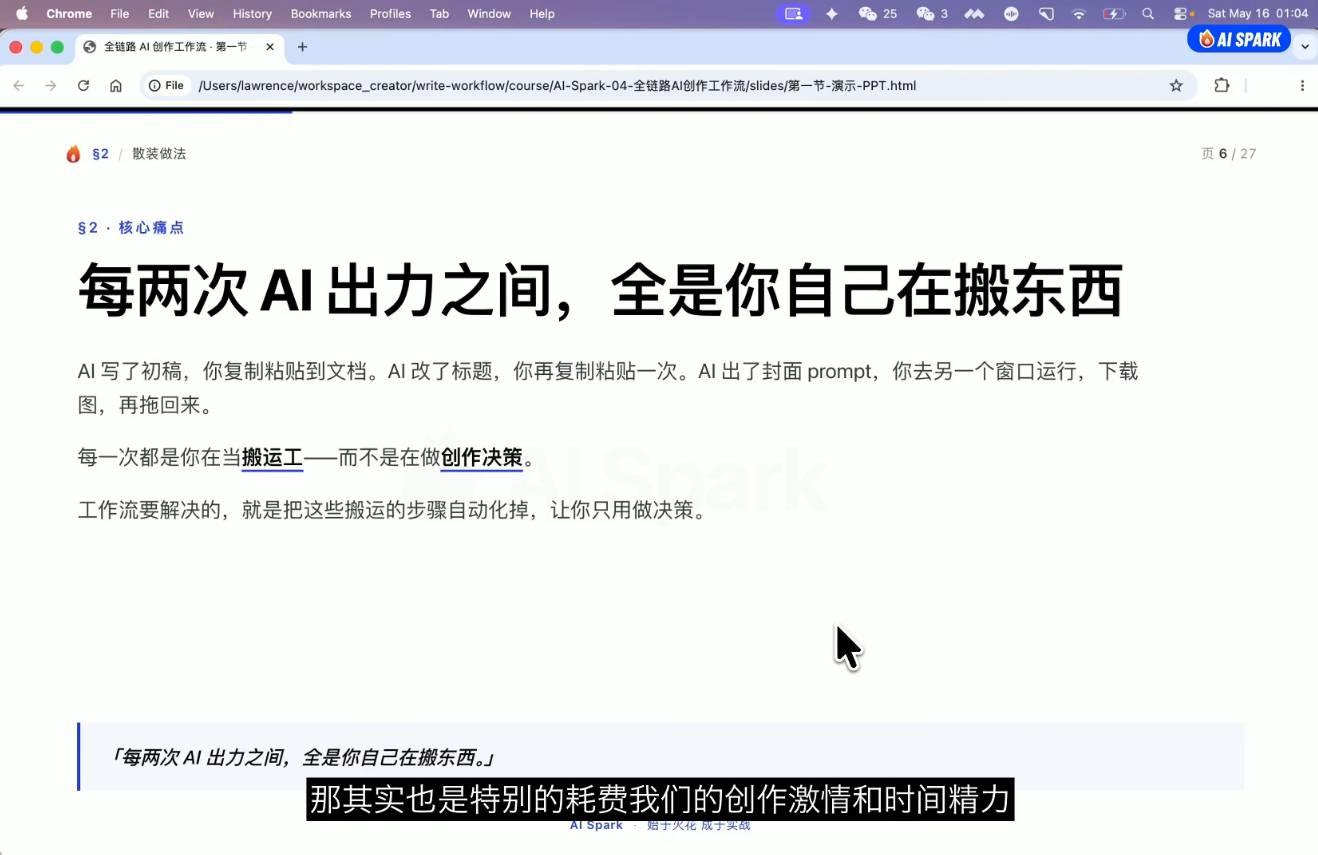
Task: Open the home page
Action: click(116, 86)
